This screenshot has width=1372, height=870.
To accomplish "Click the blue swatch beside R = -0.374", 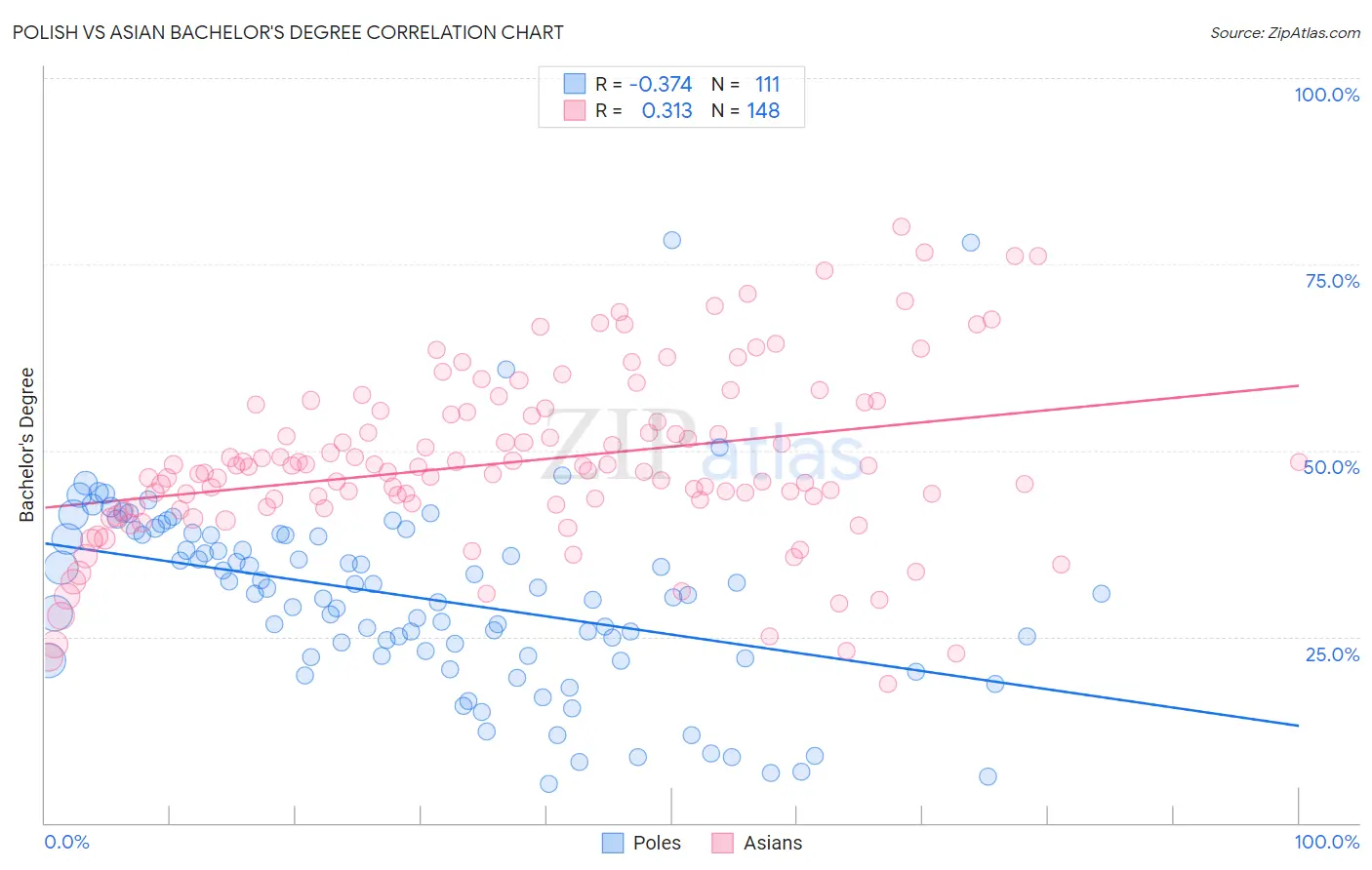I will pos(575,84).
